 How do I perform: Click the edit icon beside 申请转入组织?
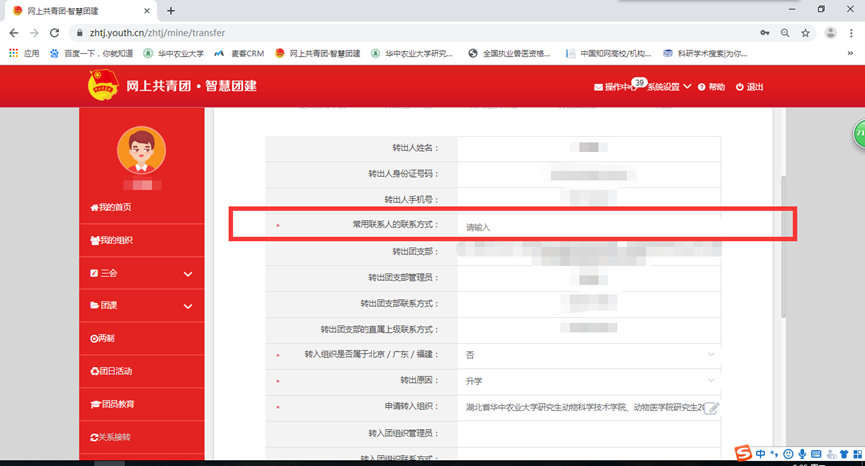coord(712,408)
